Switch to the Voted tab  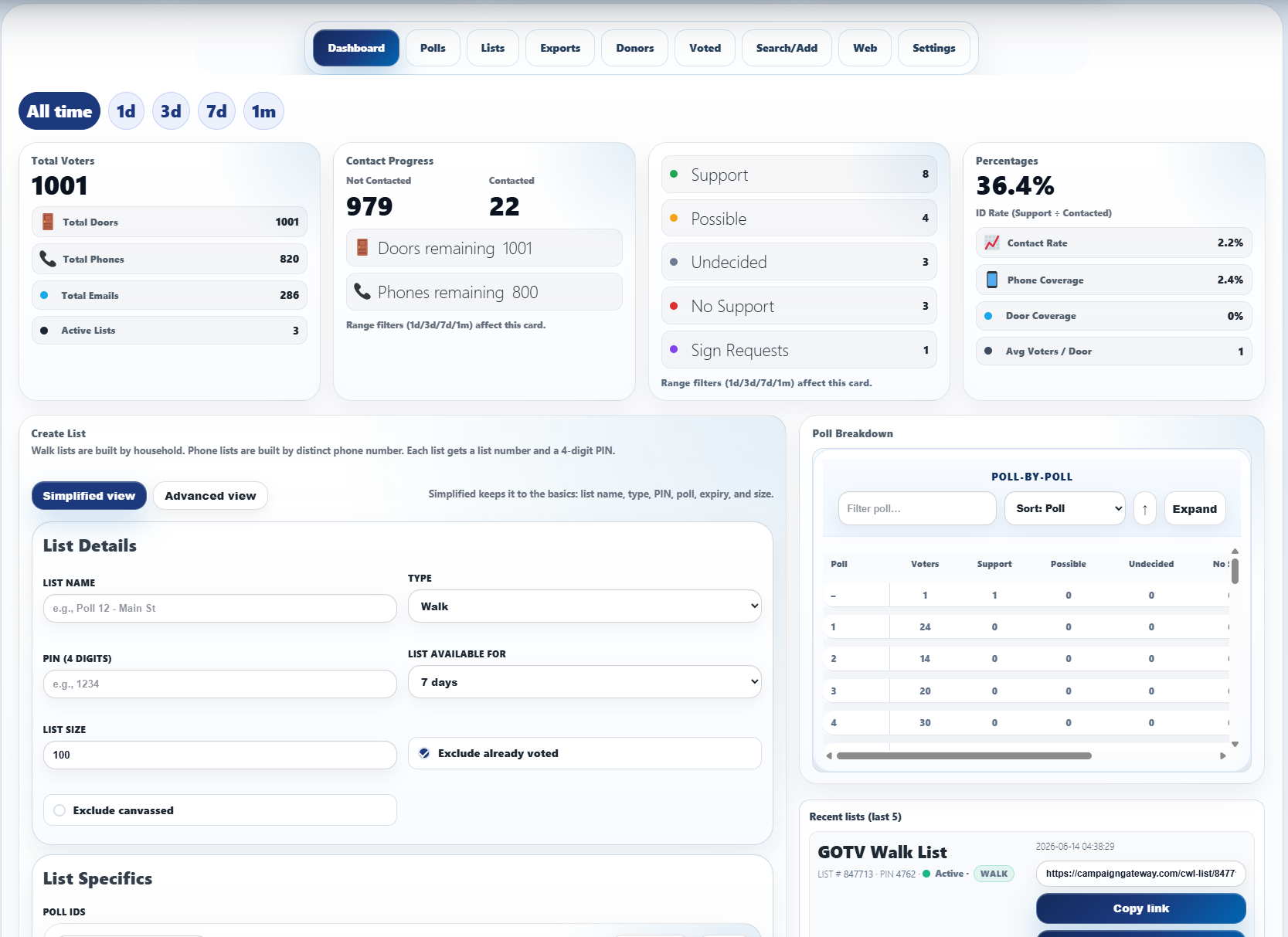[705, 48]
